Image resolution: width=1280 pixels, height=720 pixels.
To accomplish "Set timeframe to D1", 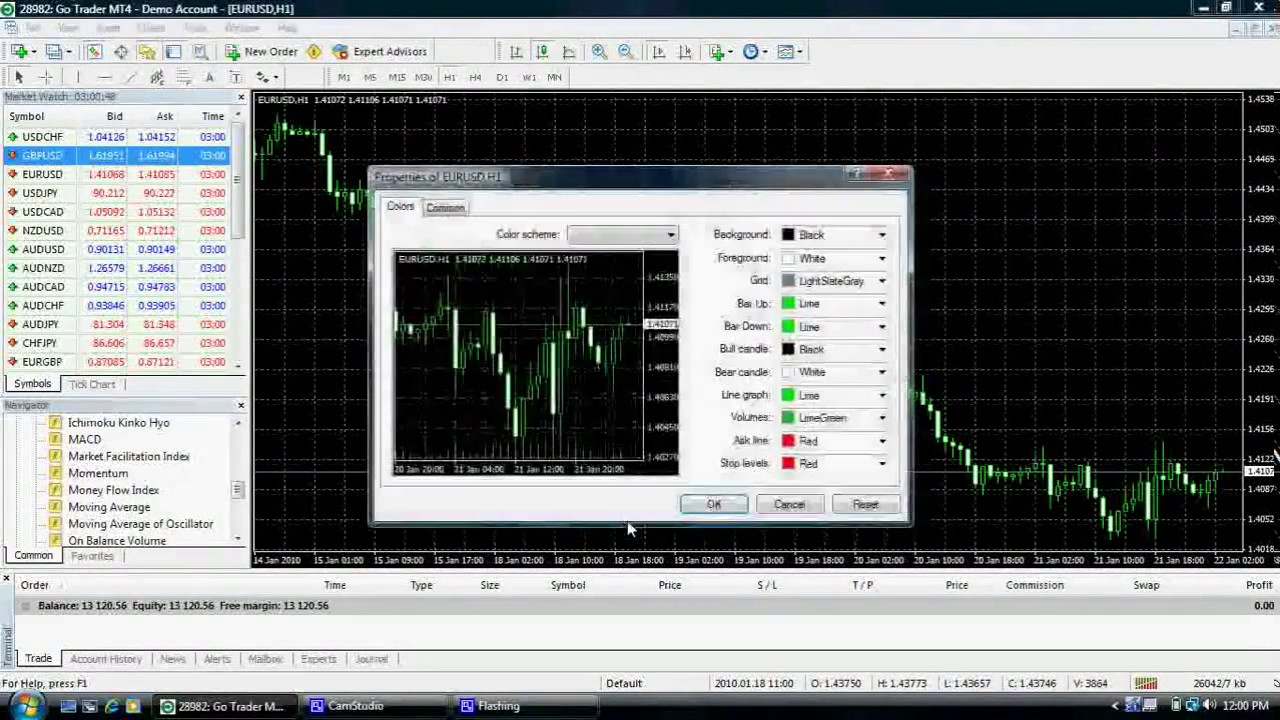I will pyautogui.click(x=502, y=77).
